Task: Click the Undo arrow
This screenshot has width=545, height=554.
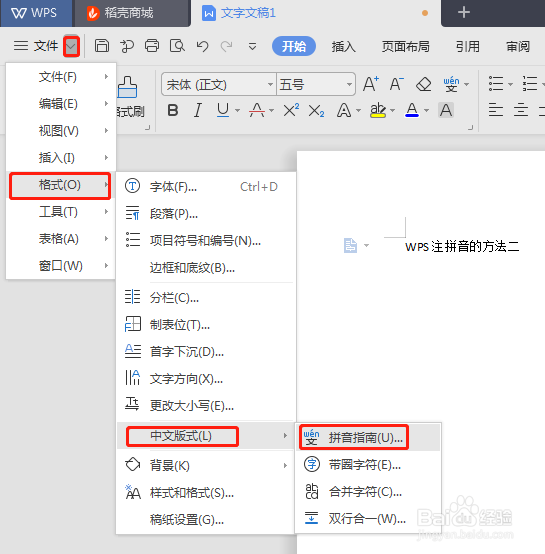Action: 202,46
